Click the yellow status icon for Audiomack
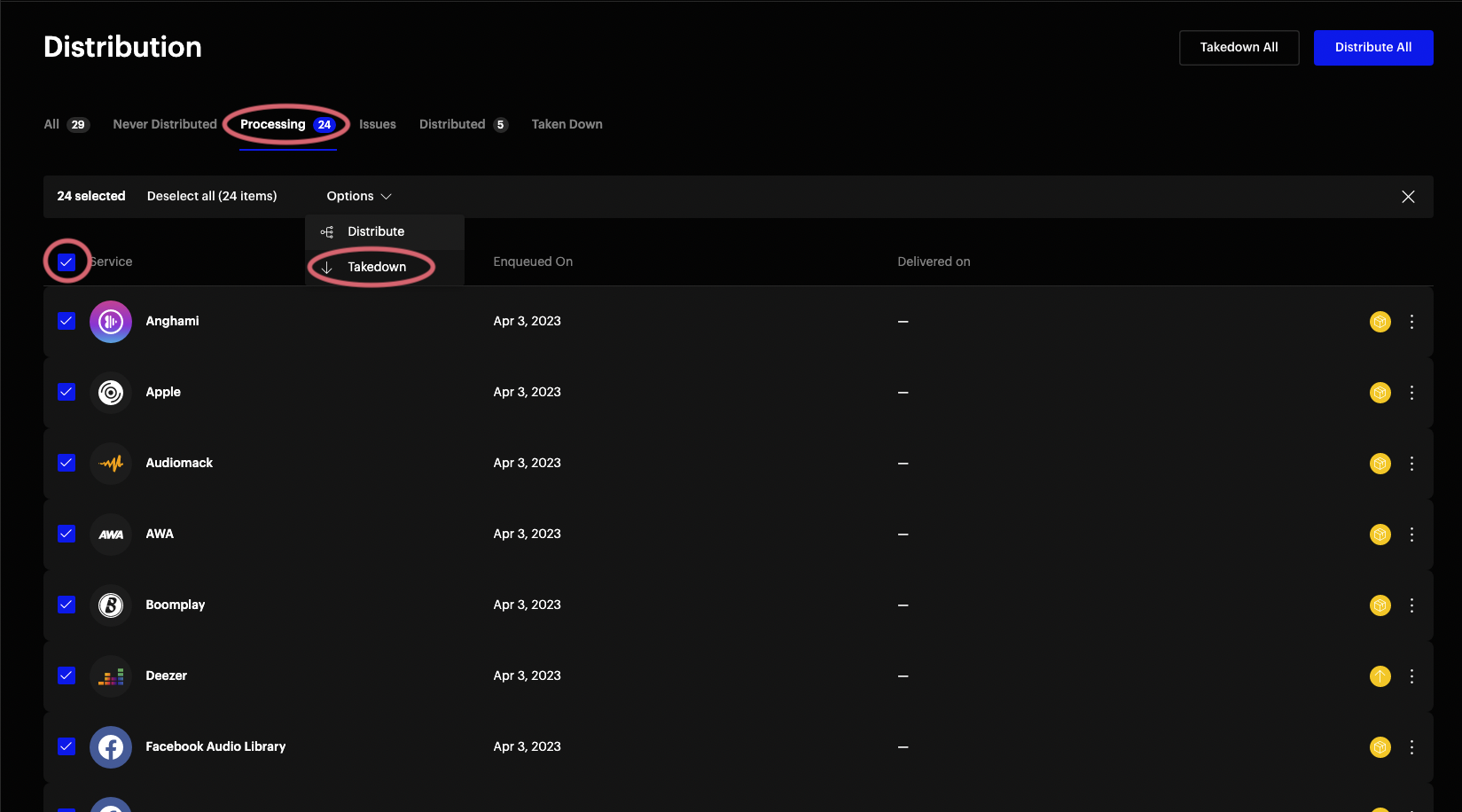 [x=1380, y=464]
